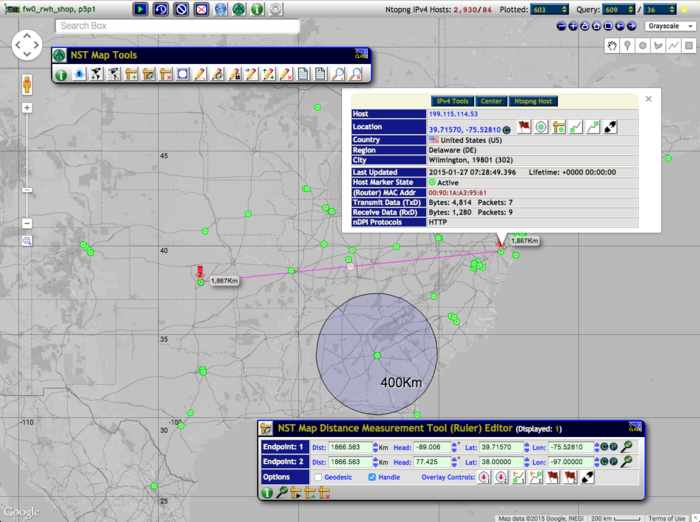Click the Center button in host popup
Screen dimensions: 700x522
click(491, 101)
